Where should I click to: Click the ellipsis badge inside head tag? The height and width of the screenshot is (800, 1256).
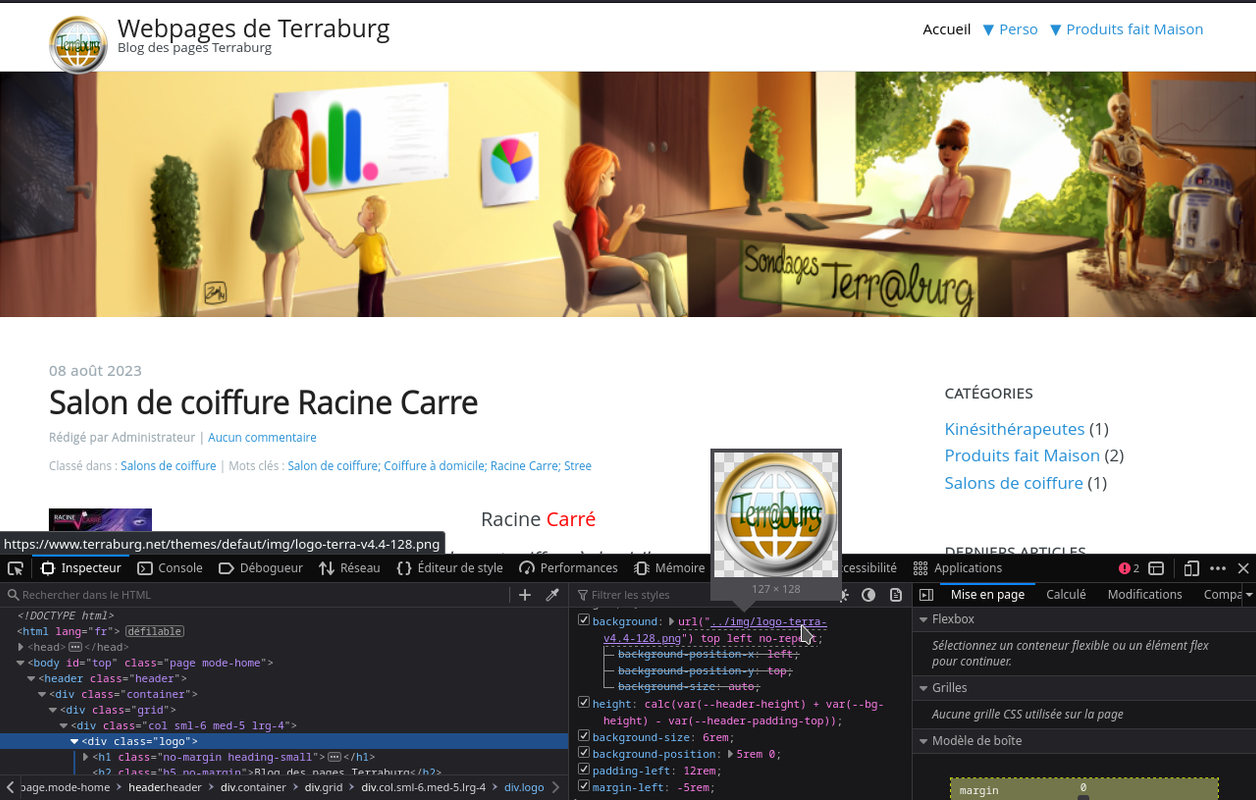tap(75, 647)
